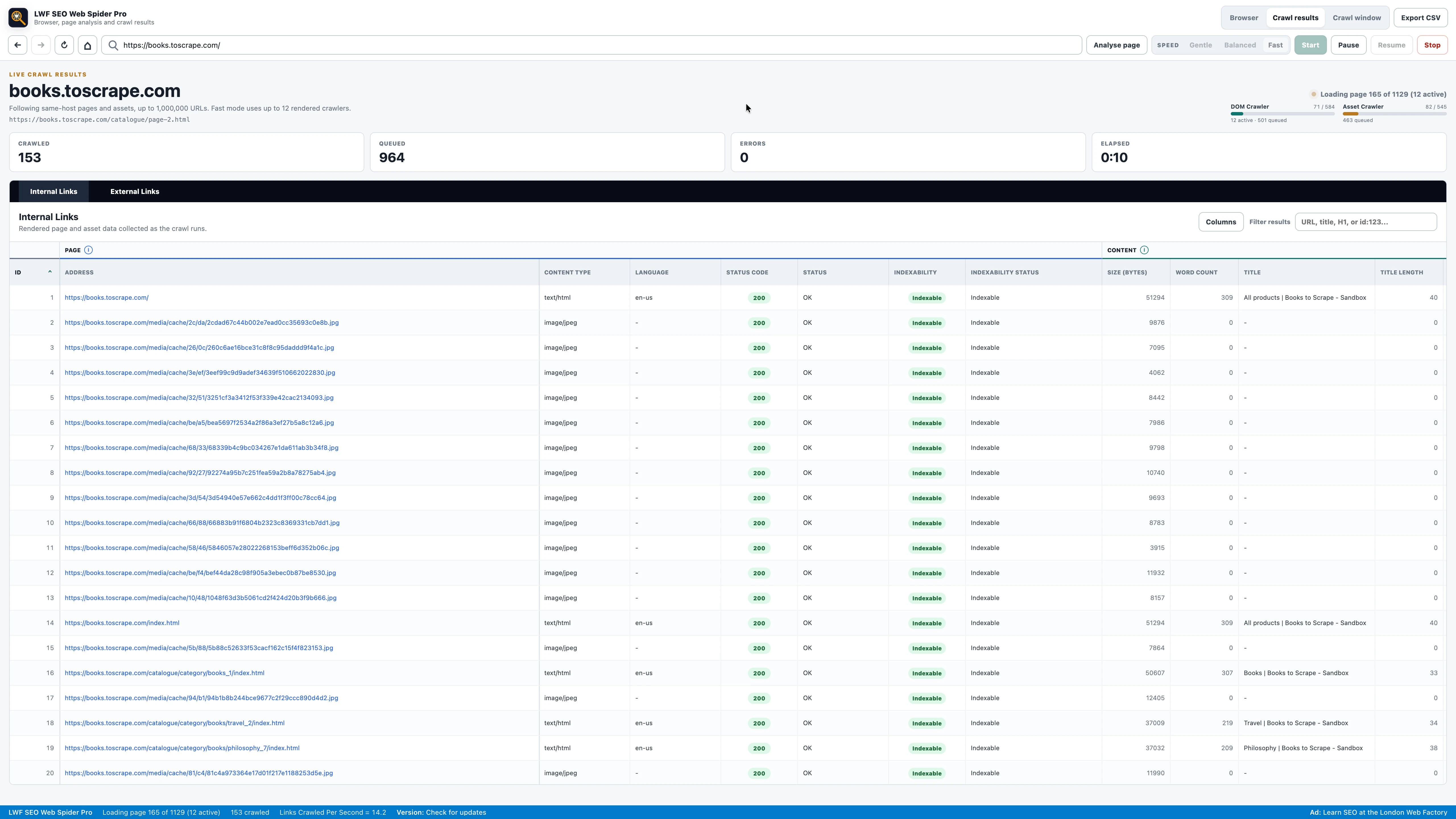The height and width of the screenshot is (819, 1456).
Task: Open the Crawl window view
Action: (1356, 18)
